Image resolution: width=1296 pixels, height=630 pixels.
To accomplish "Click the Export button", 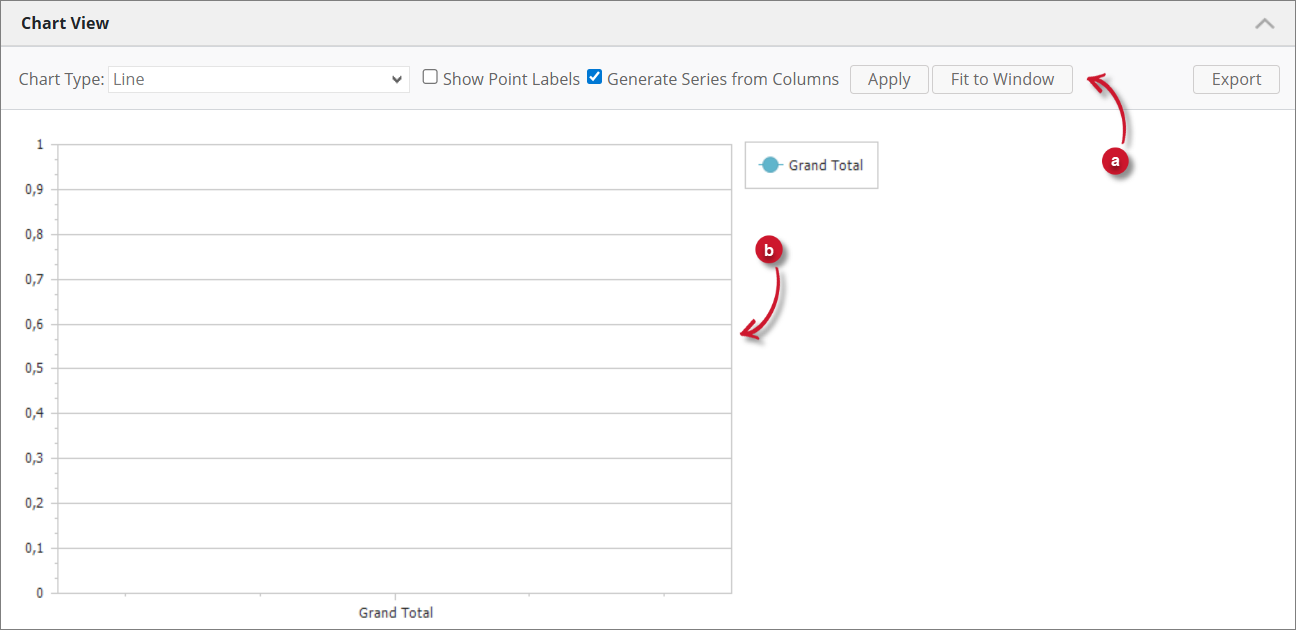I will coord(1236,80).
